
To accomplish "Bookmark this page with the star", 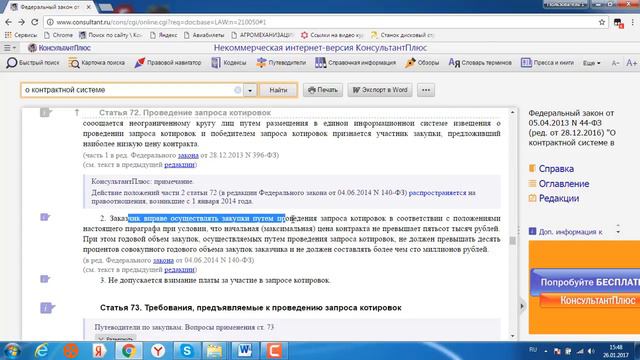I will (x=602, y=22).
